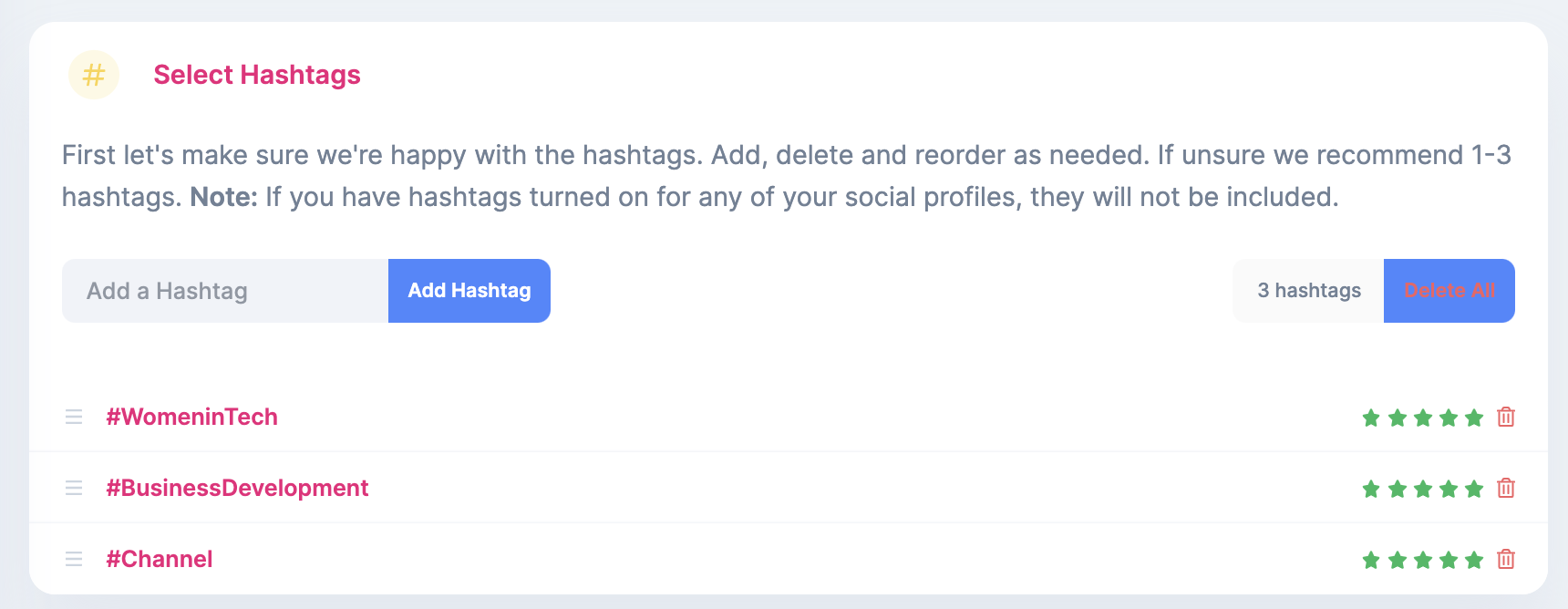This screenshot has width=1568, height=609.
Task: Click the yellow hashtag symbol icon
Action: point(94,75)
